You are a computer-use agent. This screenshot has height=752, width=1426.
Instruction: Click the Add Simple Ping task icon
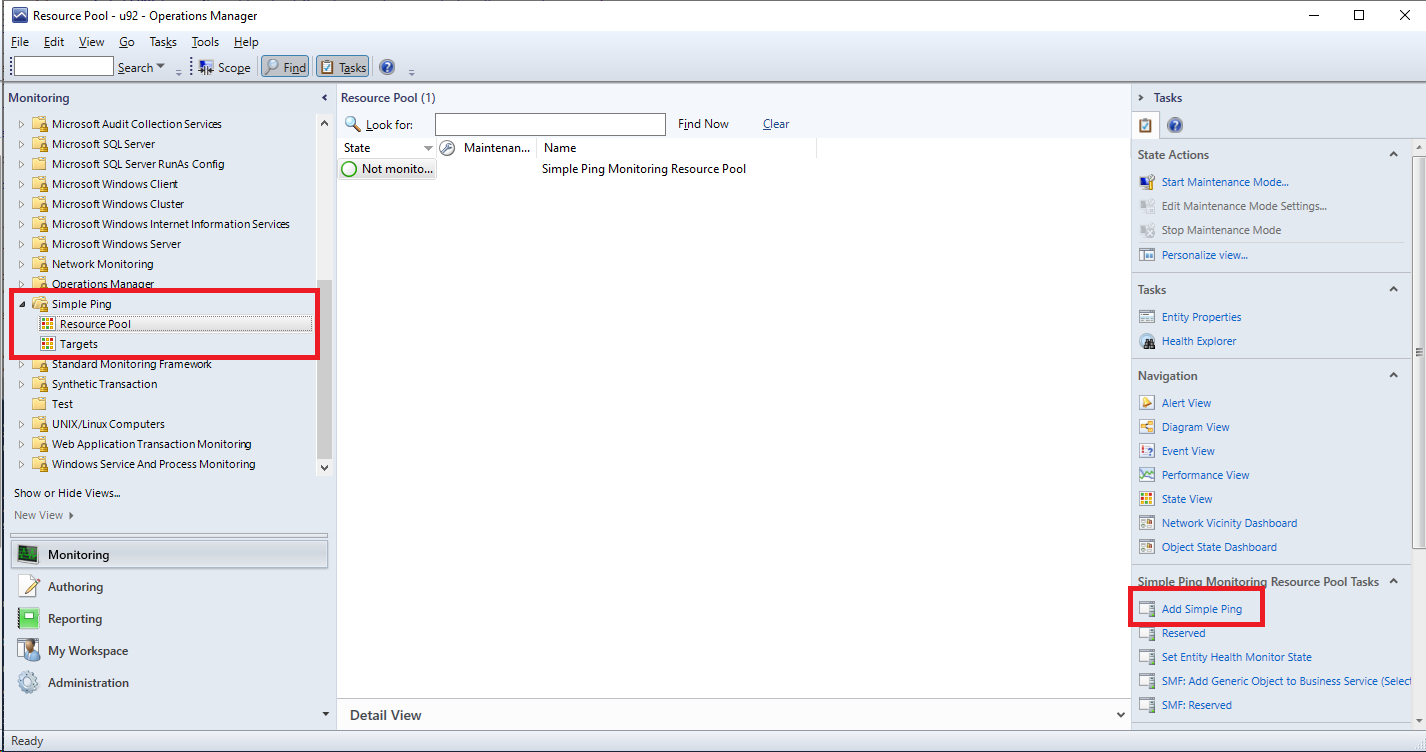coord(1147,609)
